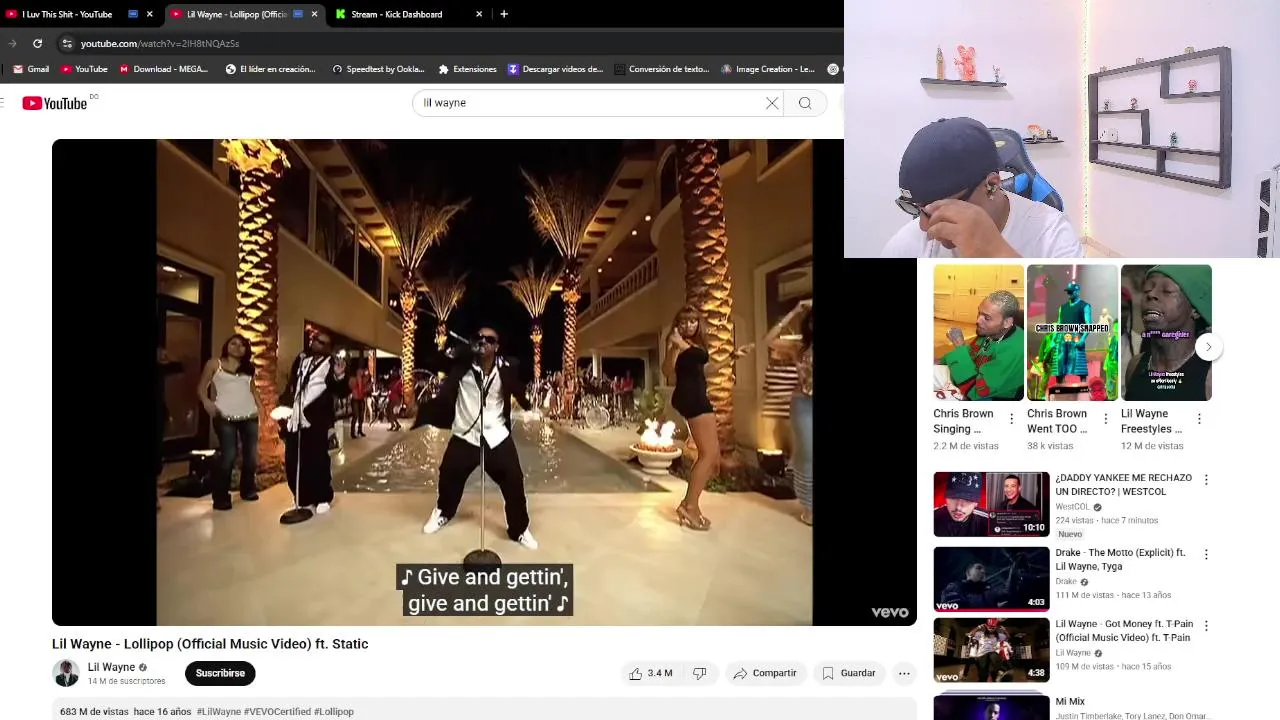Click the main video player
The image size is (1280, 720).
coord(484,382)
